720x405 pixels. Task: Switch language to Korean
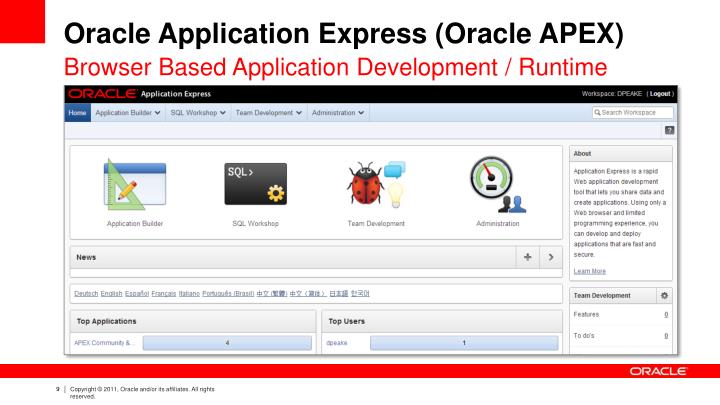pos(360,293)
